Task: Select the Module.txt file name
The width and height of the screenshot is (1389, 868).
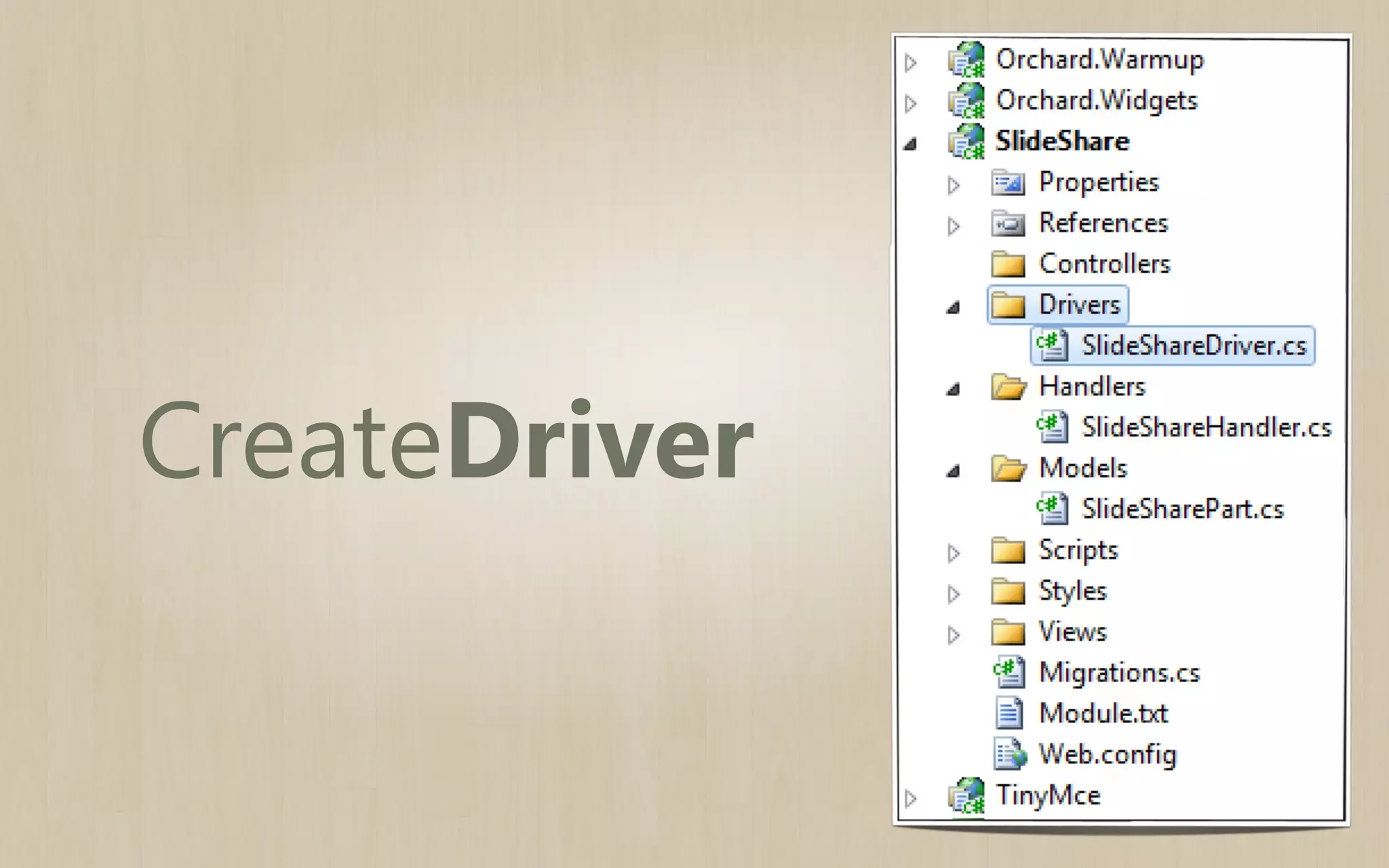Action: pyautogui.click(x=1103, y=713)
